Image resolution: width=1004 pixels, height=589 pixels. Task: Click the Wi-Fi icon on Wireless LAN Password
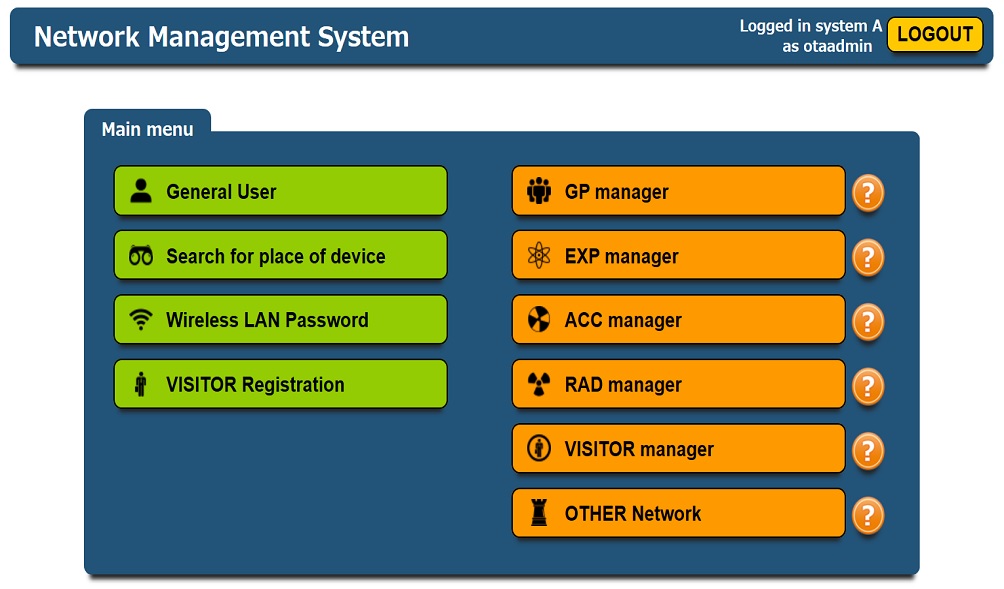click(x=141, y=319)
